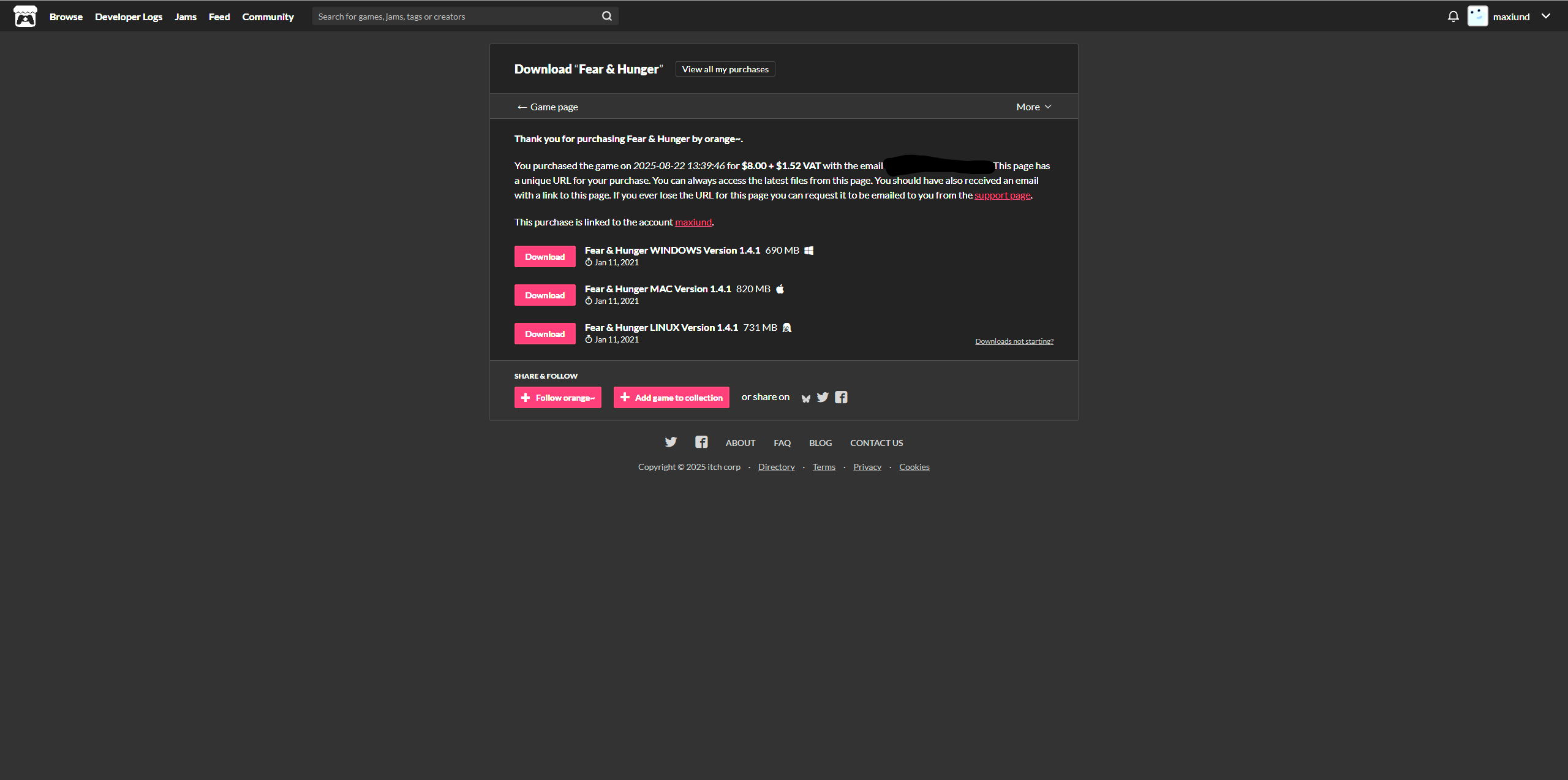Open Downloads not starting? help
Screen dimensions: 1568x780
1014,341
